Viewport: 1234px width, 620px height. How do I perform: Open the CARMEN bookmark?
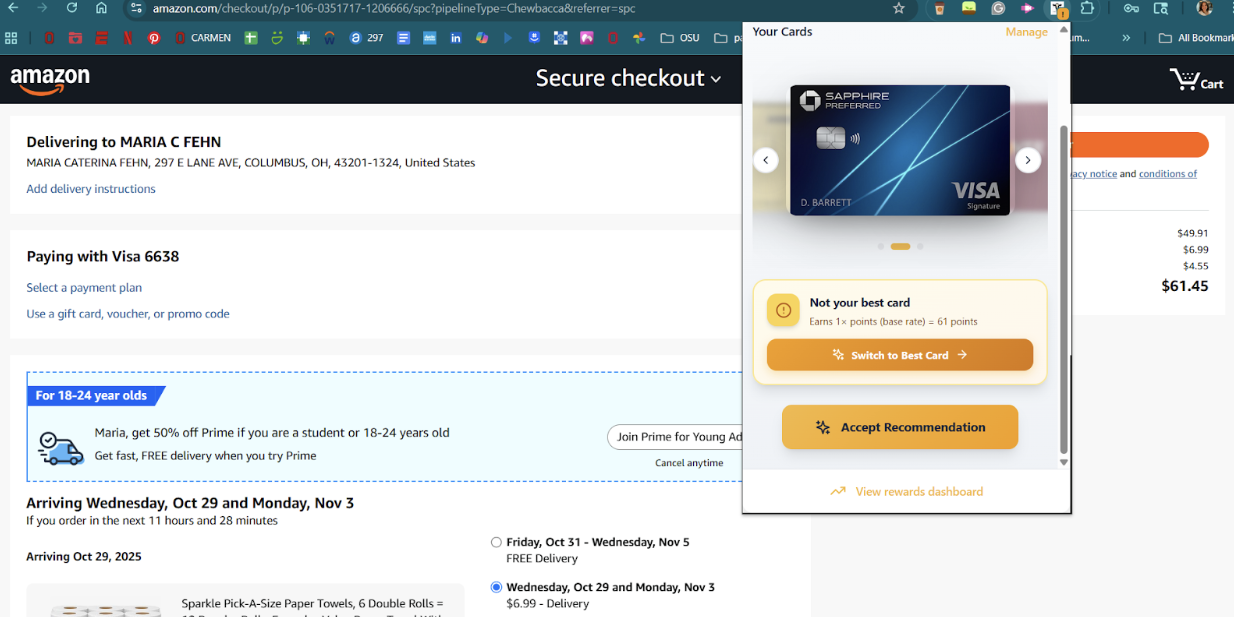tap(203, 38)
